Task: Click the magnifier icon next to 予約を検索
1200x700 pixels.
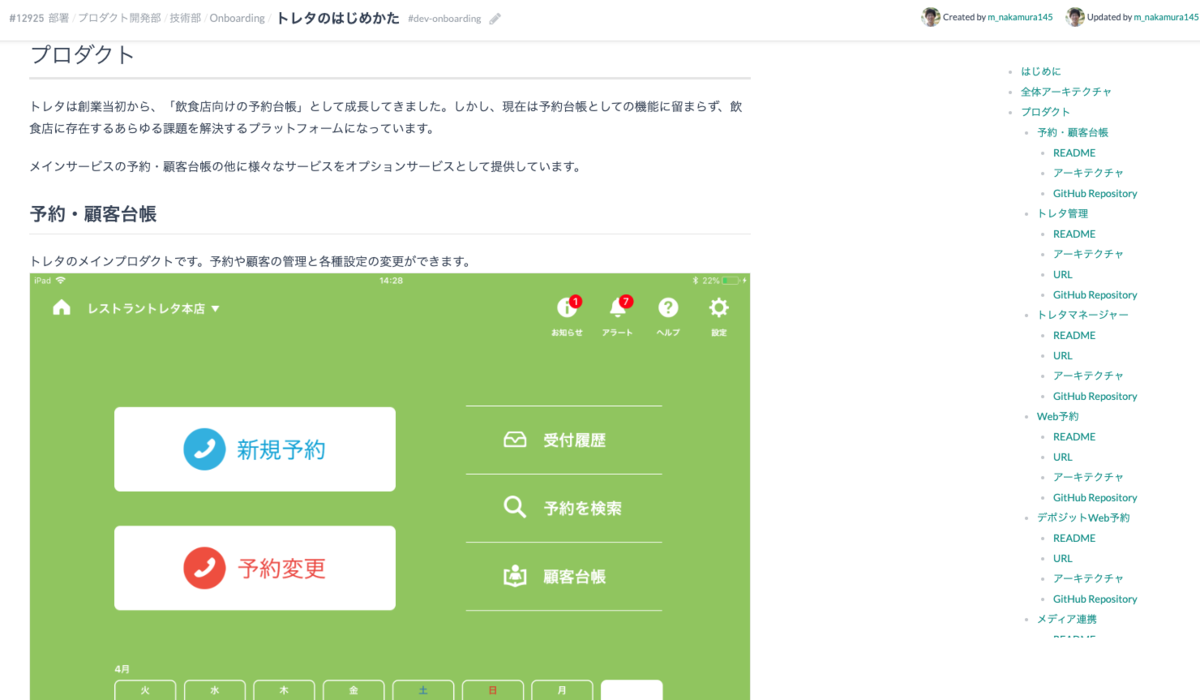Action: 515,507
